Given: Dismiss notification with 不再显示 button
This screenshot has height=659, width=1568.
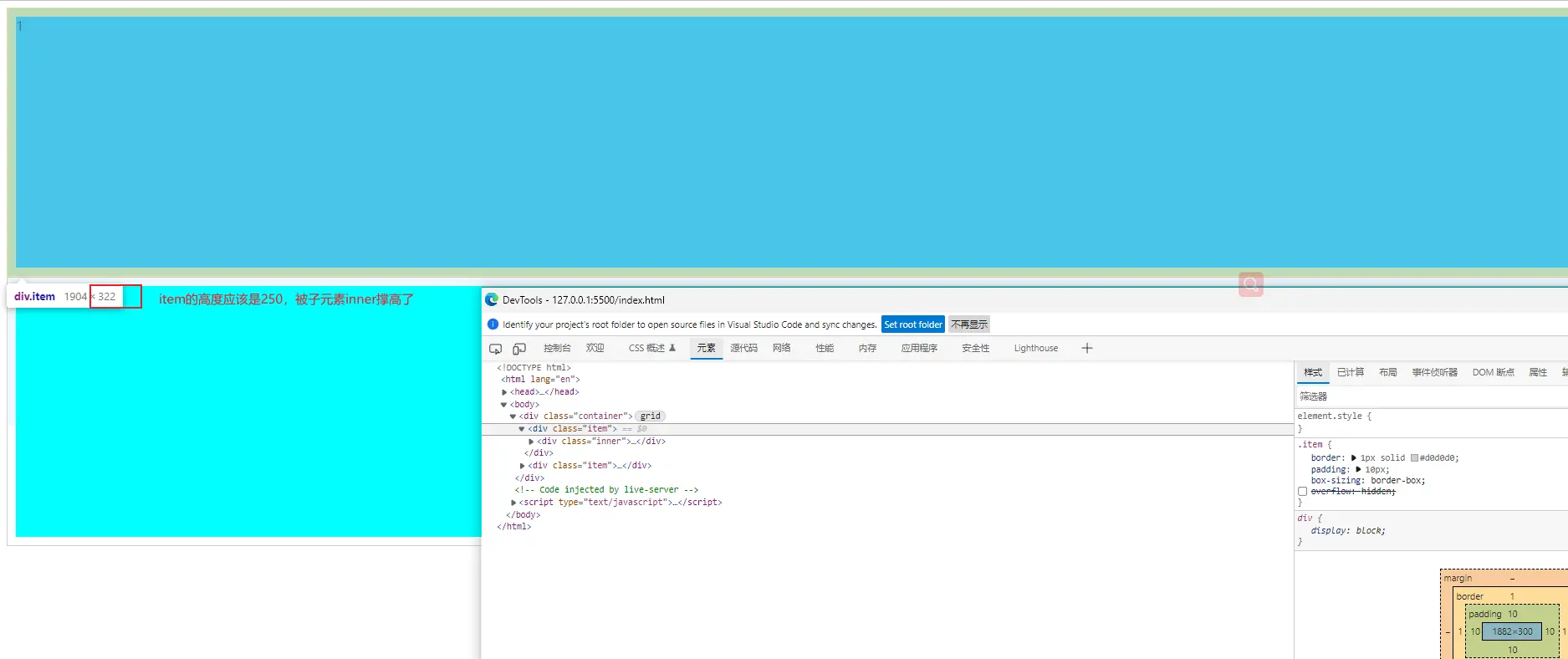Looking at the screenshot, I should tap(969, 324).
